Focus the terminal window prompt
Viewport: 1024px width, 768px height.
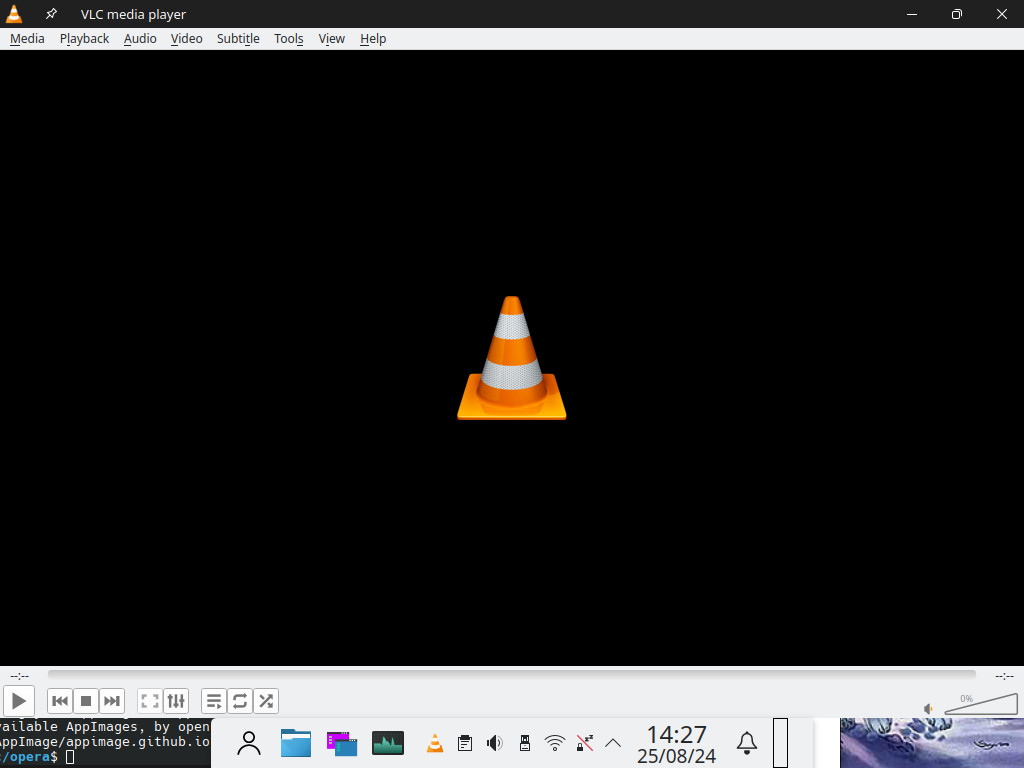point(104,743)
